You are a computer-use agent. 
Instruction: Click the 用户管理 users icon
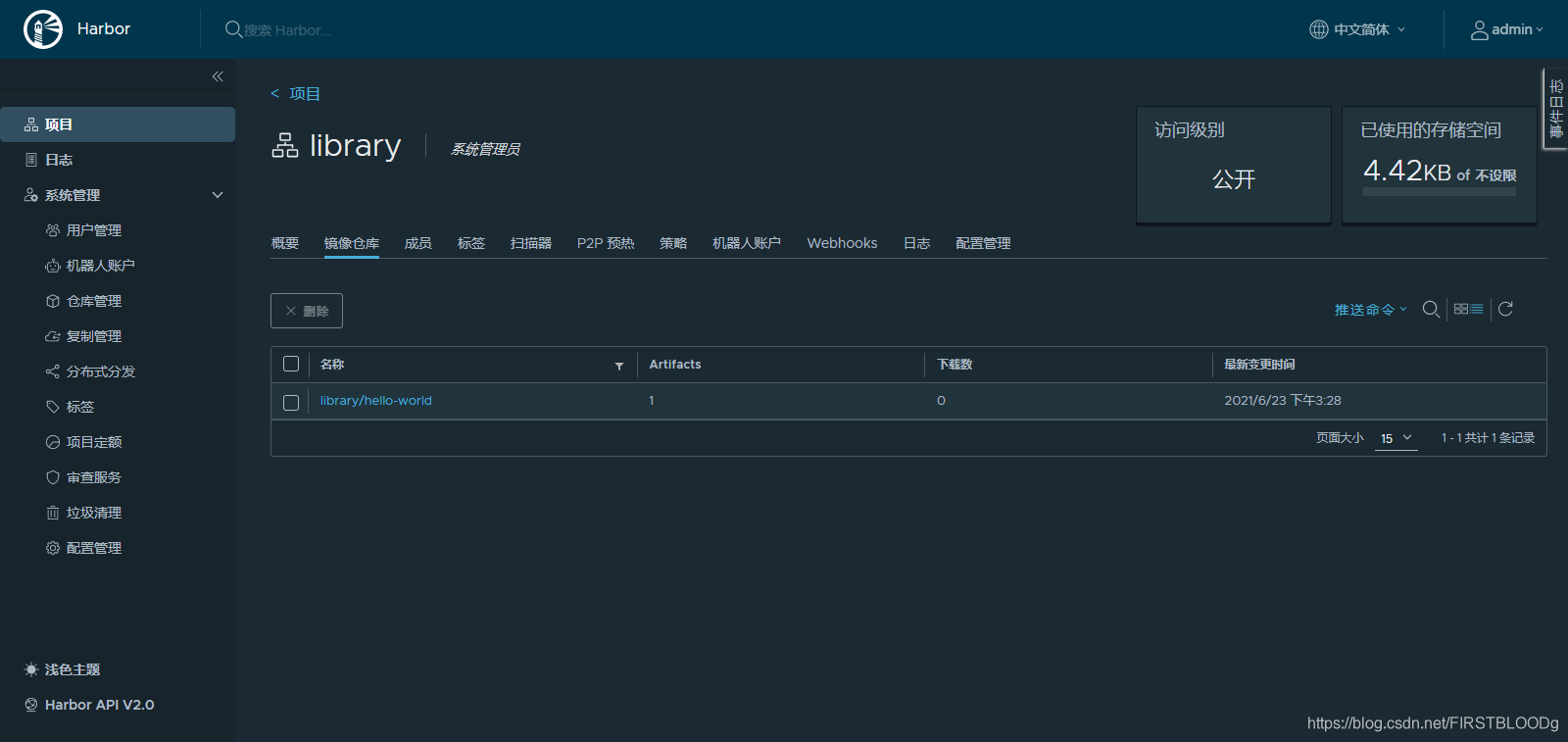point(53,230)
